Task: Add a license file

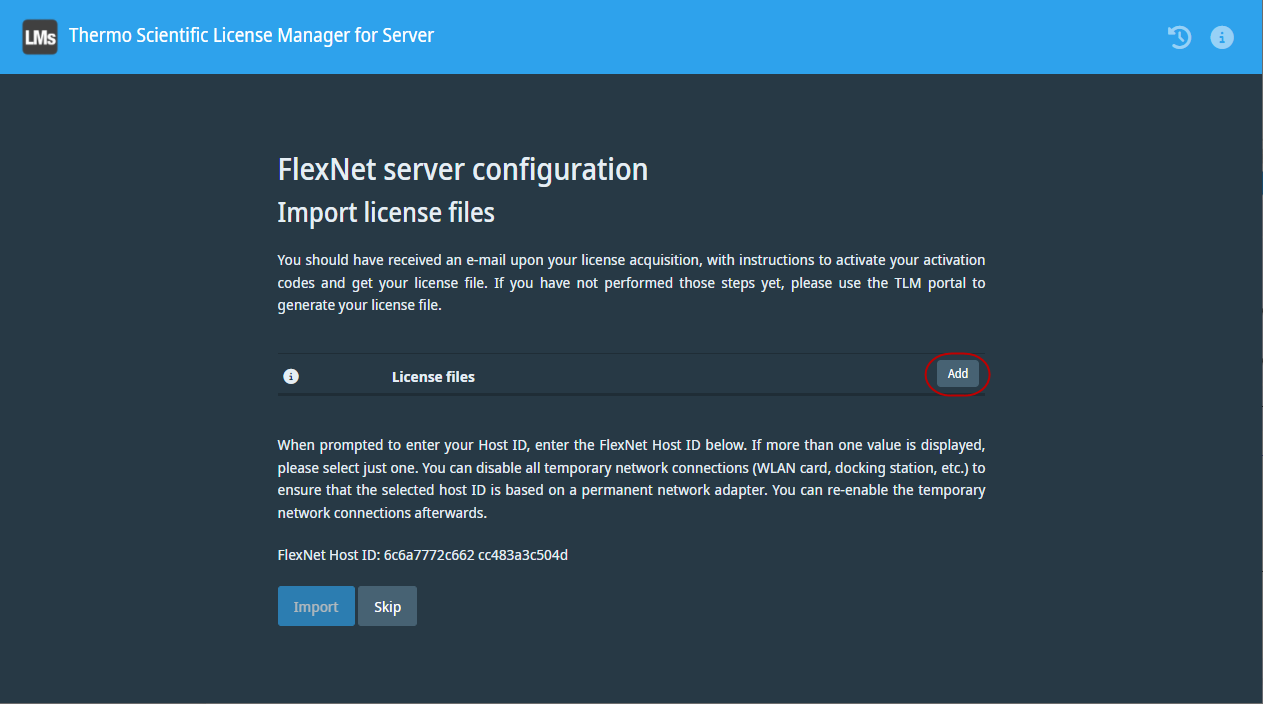Action: [958, 374]
